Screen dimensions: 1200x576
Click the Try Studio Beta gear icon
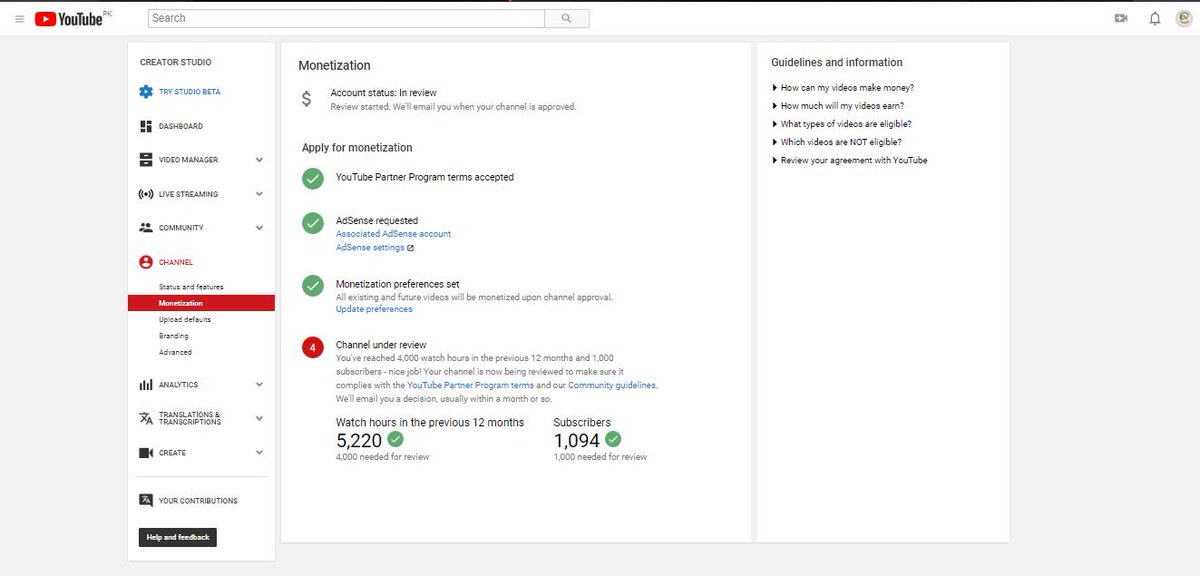point(146,92)
